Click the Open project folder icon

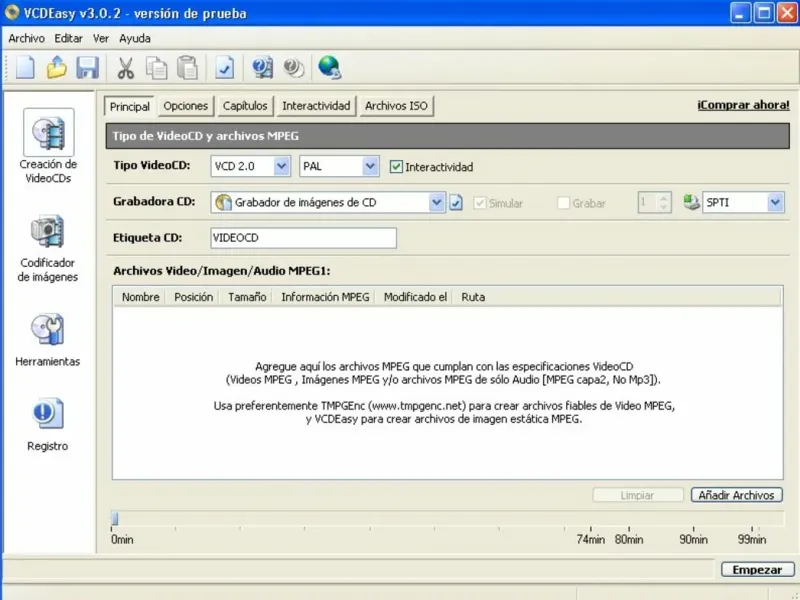click(x=57, y=67)
